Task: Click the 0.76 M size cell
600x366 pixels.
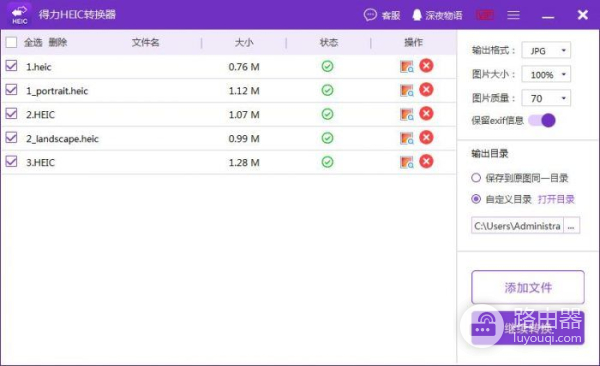Action: click(244, 67)
